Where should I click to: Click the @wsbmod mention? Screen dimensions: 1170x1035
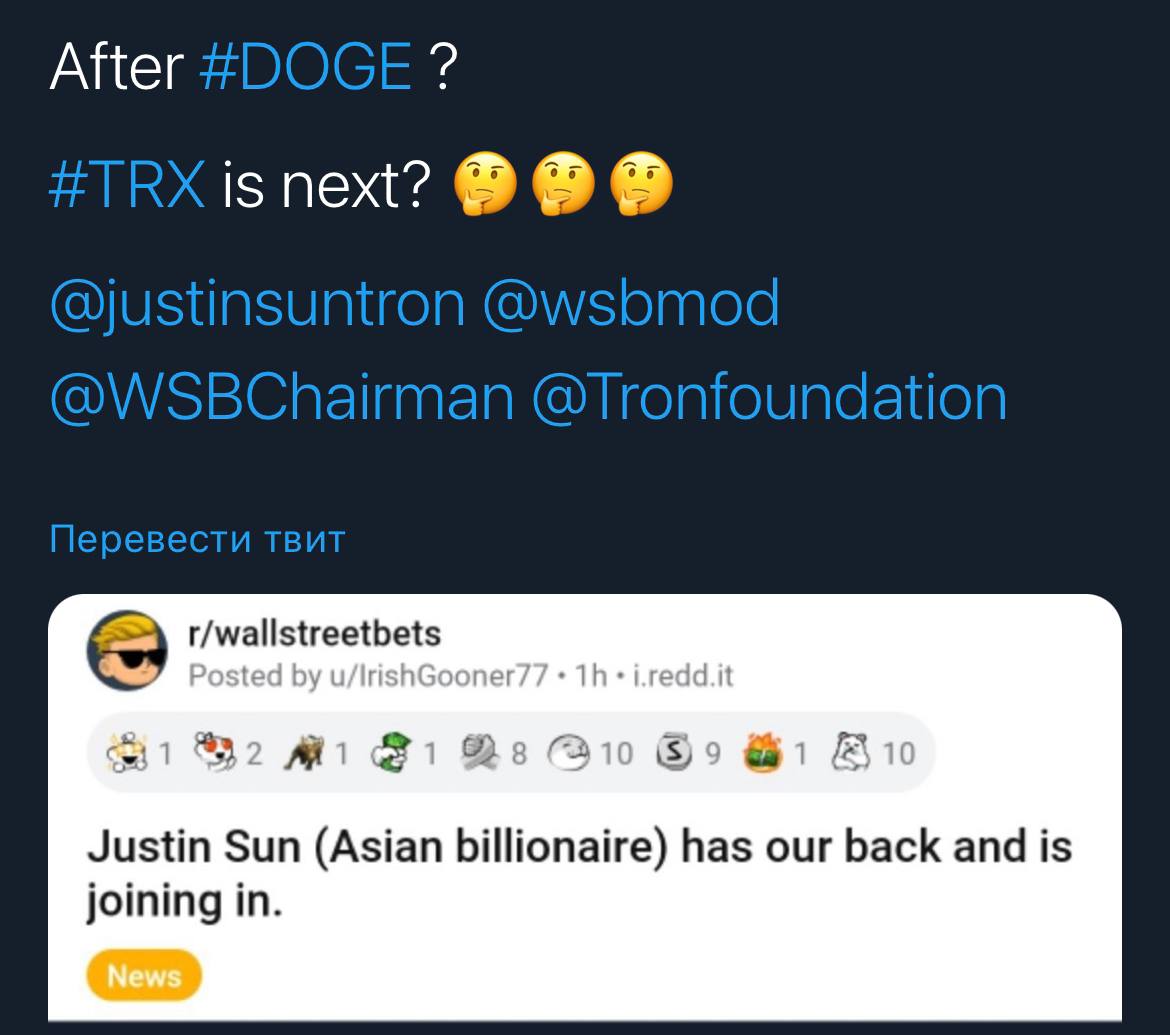[x=630, y=303]
